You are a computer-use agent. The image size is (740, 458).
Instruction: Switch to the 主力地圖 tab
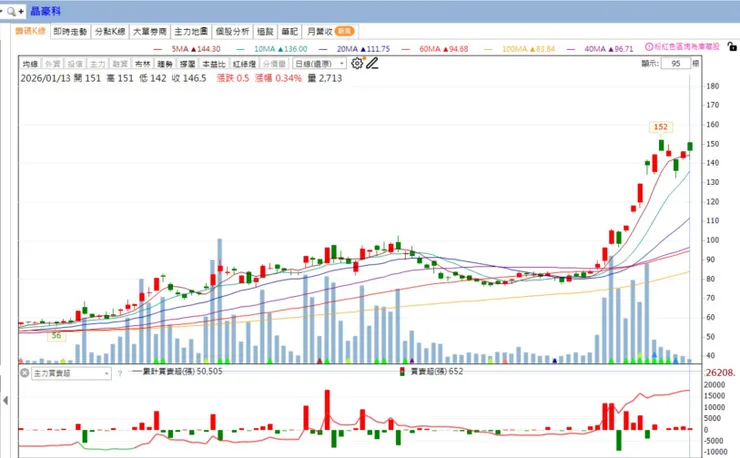(191, 32)
